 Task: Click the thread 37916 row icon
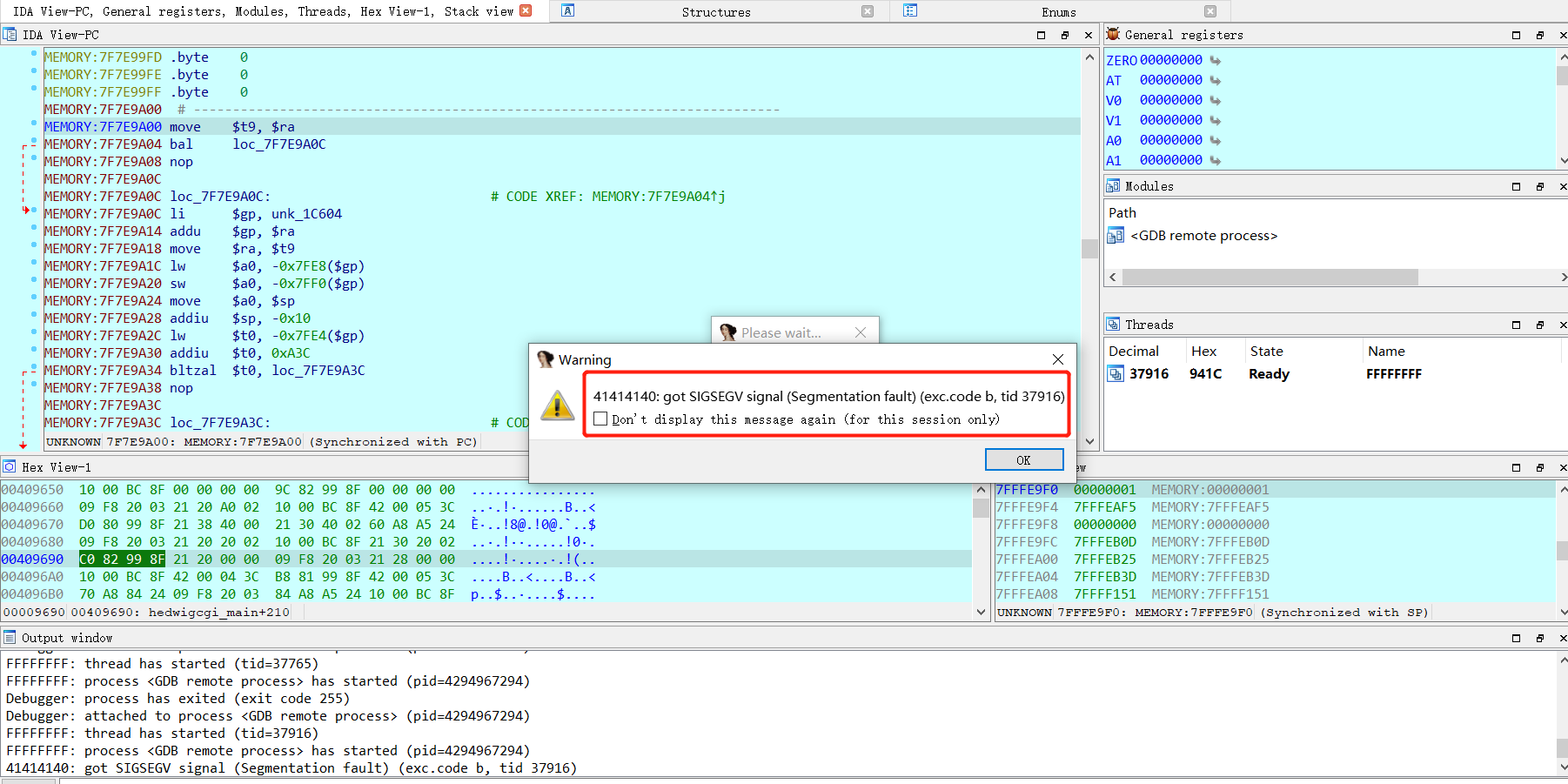1116,374
